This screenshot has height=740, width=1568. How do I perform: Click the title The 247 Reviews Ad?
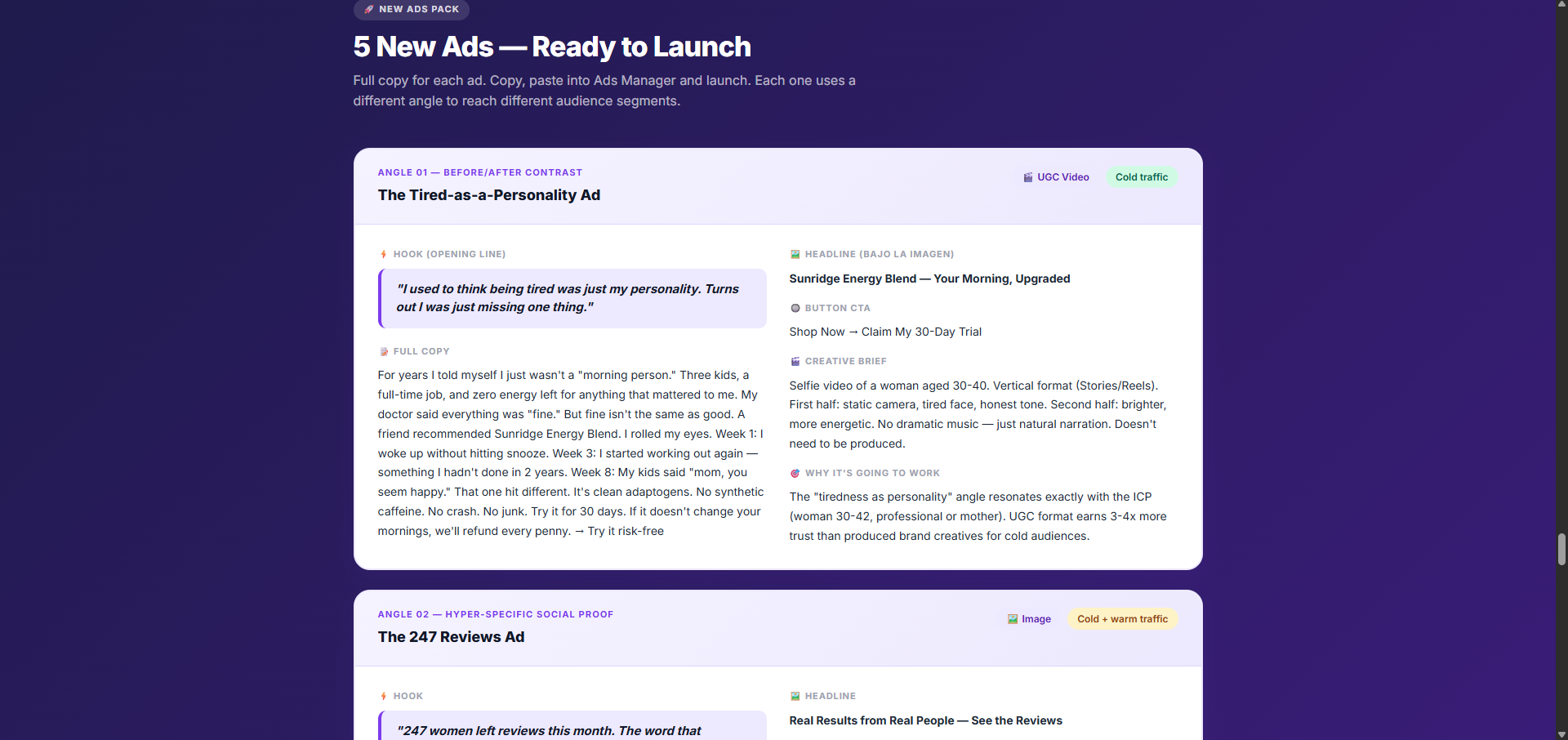[x=451, y=637]
